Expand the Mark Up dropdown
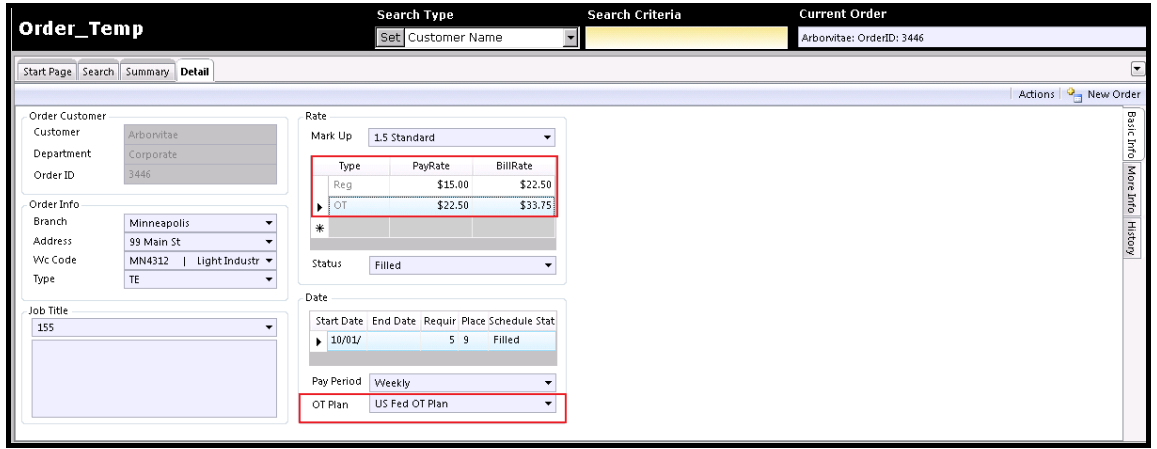This screenshot has width=1157, height=449. [547, 138]
